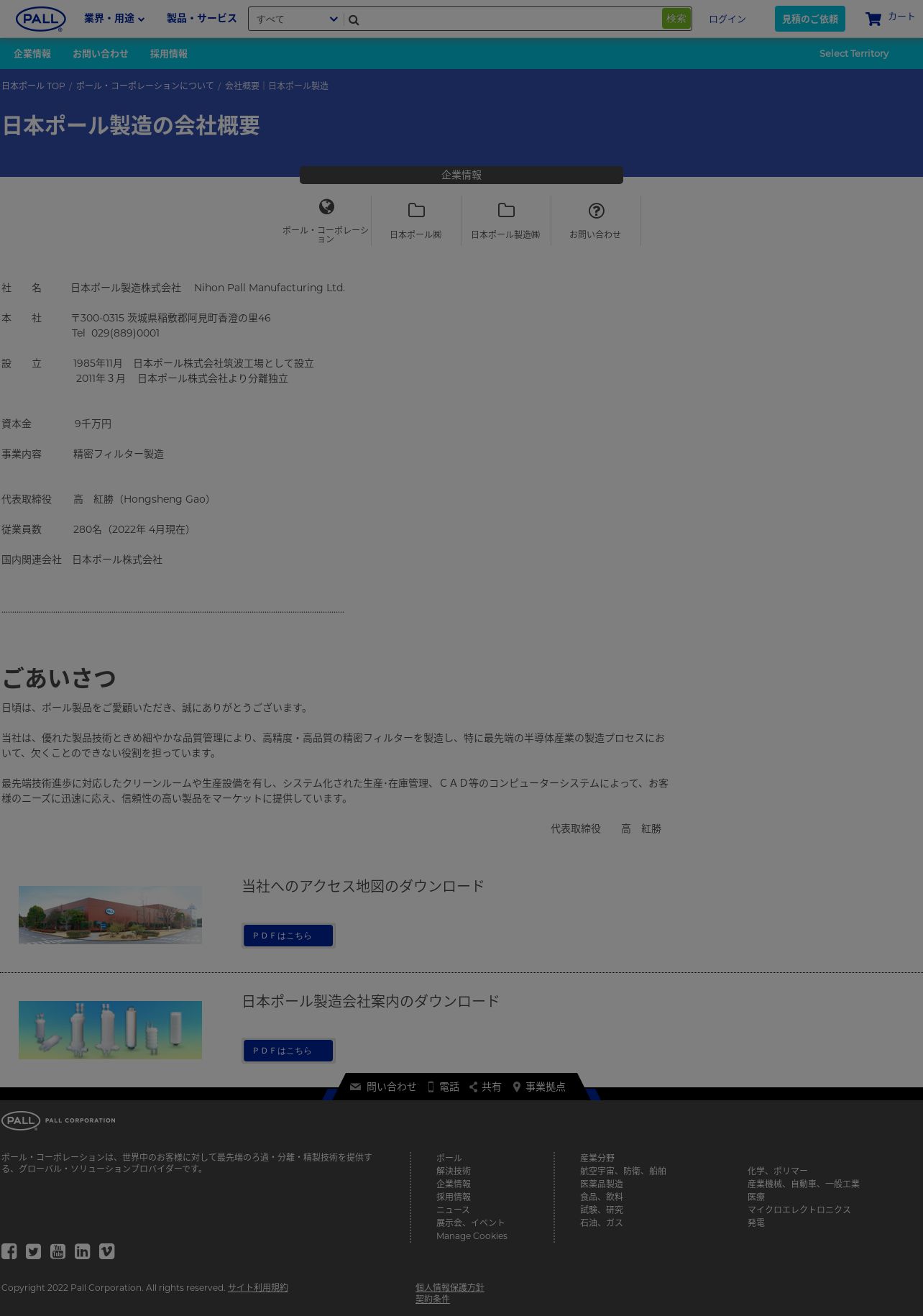Open the YouTube icon in footer

pyautogui.click(x=58, y=1251)
